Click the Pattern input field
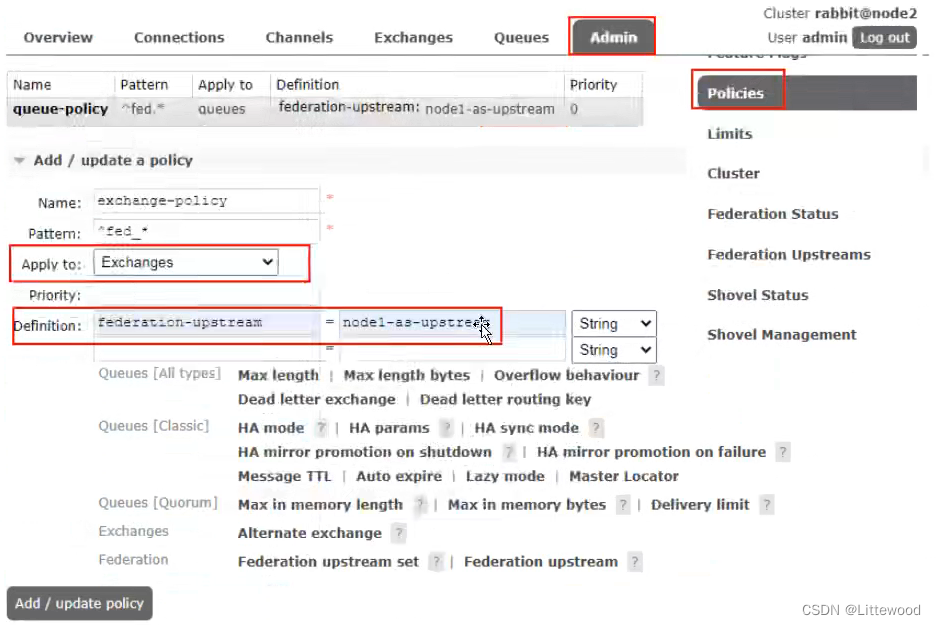 tap(207, 231)
